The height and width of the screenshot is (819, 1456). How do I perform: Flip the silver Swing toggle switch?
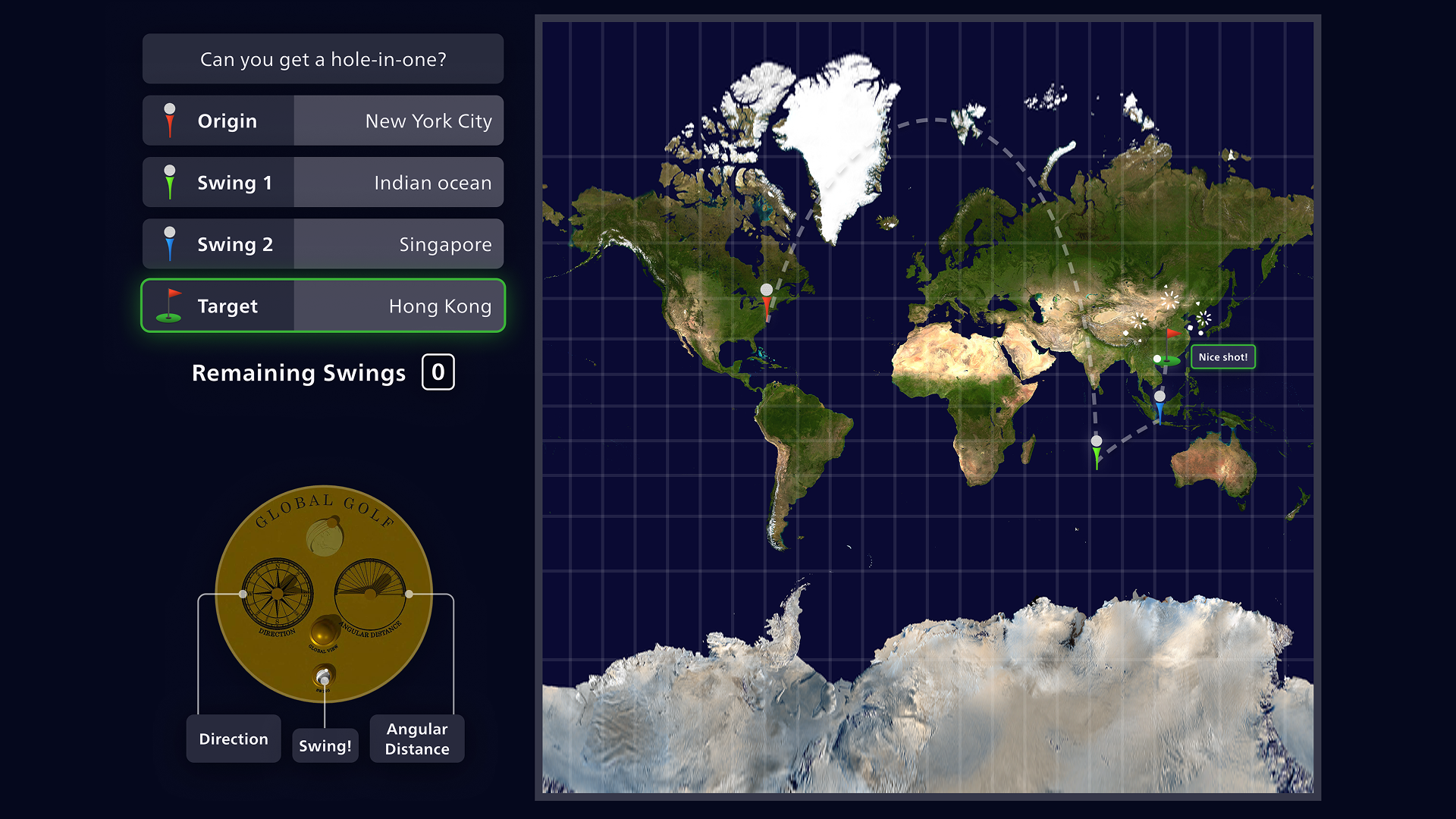324,676
